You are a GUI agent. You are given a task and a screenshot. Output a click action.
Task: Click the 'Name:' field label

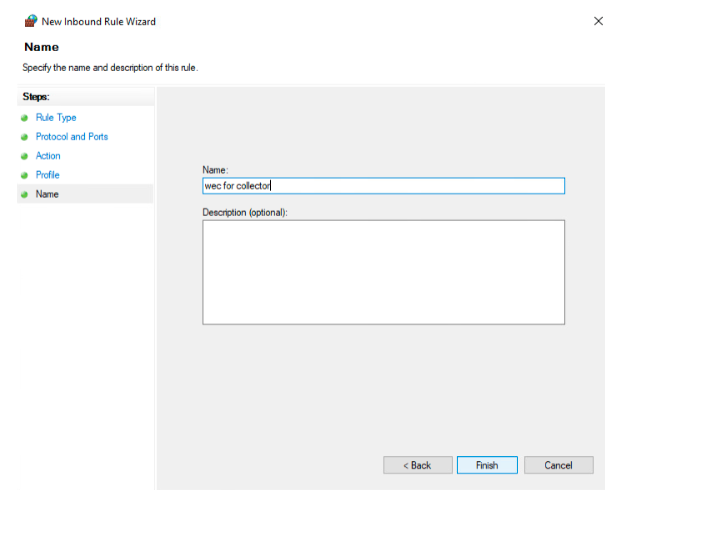pos(215,170)
